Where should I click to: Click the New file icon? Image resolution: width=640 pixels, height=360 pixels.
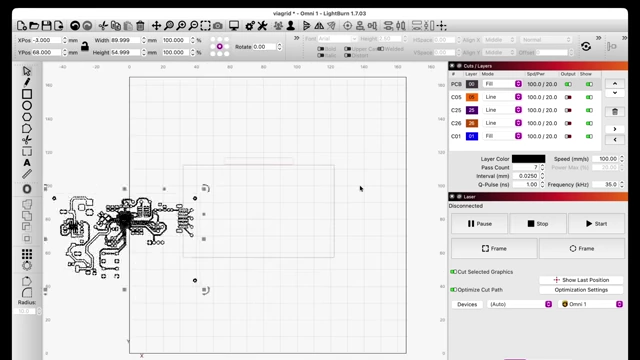(22, 26)
